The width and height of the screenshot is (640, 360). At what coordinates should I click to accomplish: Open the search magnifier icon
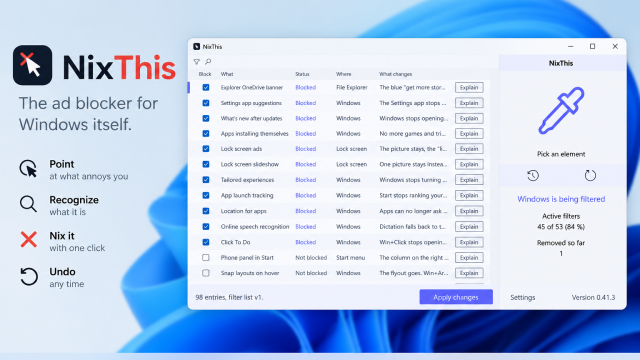click(208, 62)
